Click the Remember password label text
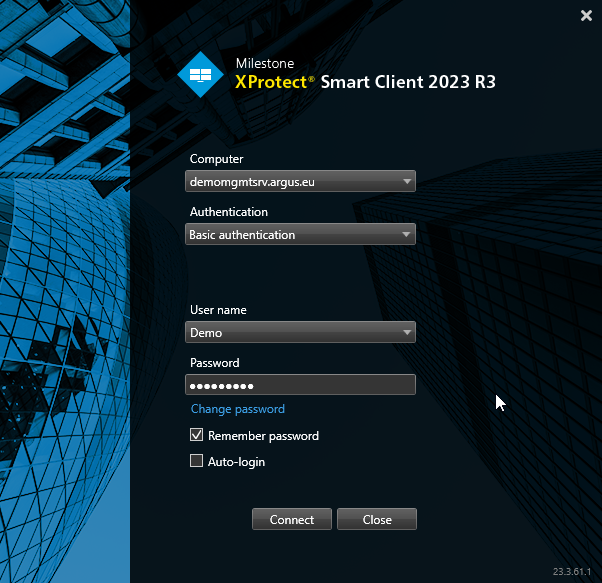 pos(263,436)
